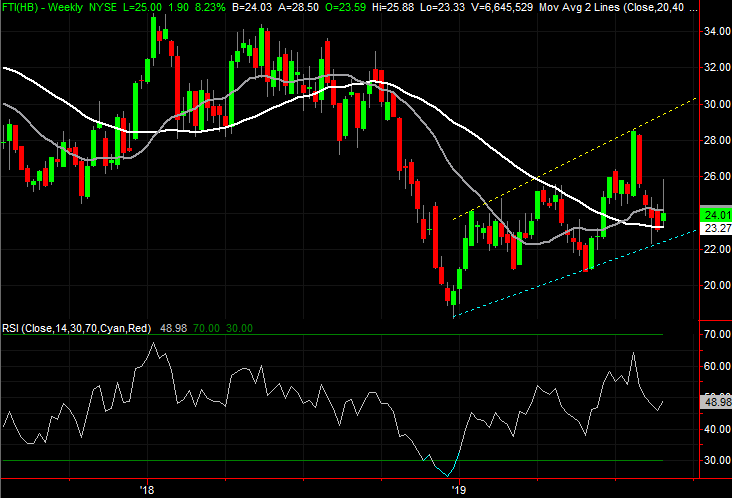The width and height of the screenshot is (732, 498).
Task: Click the 30.00 price axis label
Action: point(717,104)
